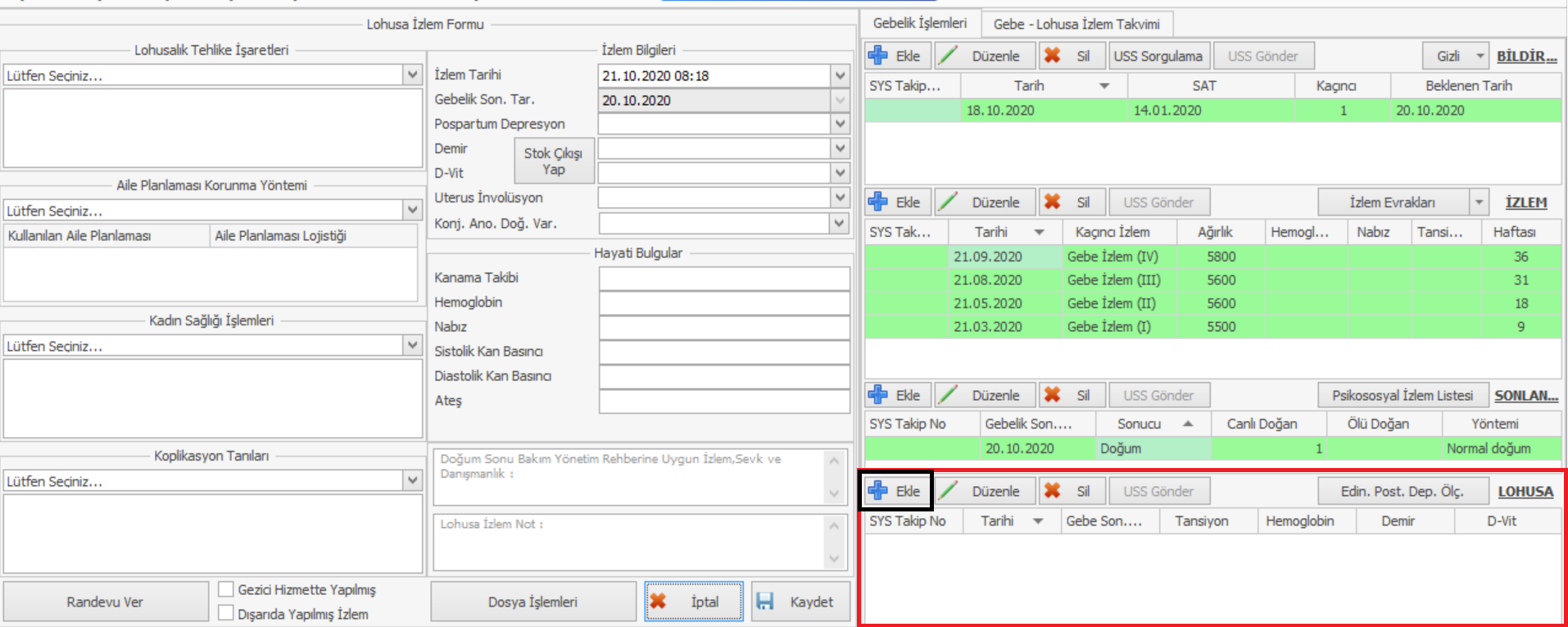Click the red X Sil icon in İzlem toolbar
The width and height of the screenshot is (1568, 627).
tap(1053, 202)
